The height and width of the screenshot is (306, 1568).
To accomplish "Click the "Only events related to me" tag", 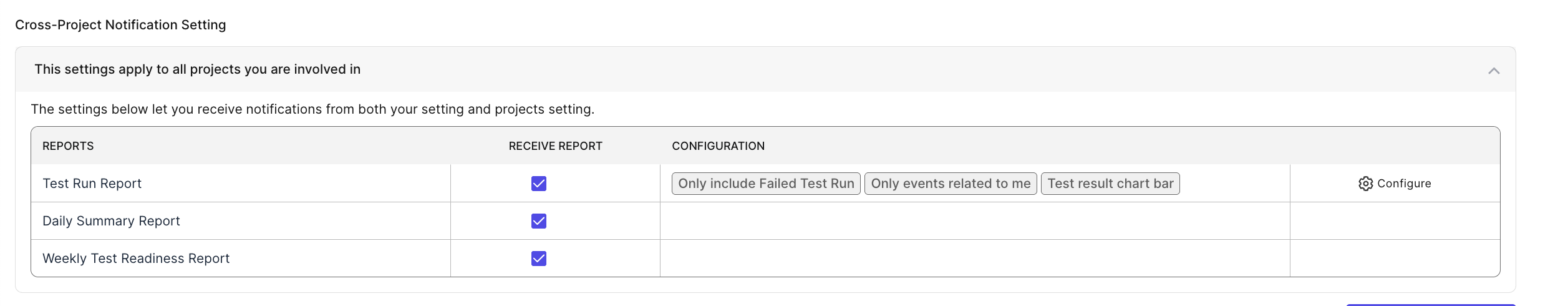I will click(951, 184).
